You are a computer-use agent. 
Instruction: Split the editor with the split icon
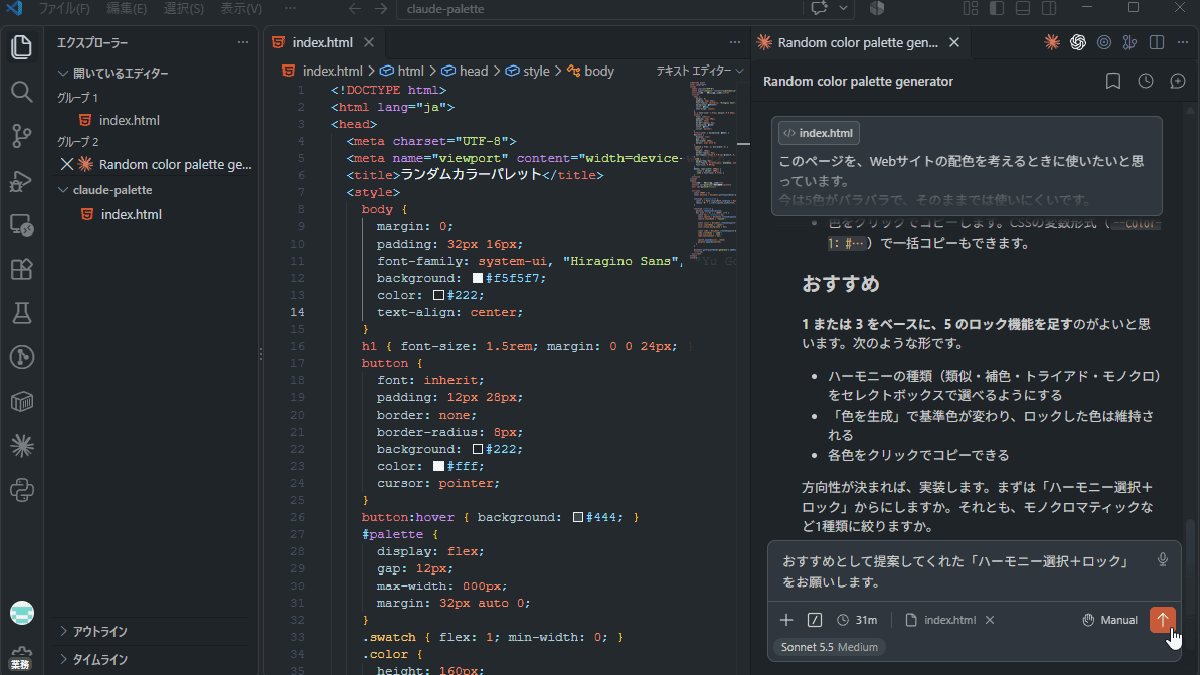(x=1157, y=42)
